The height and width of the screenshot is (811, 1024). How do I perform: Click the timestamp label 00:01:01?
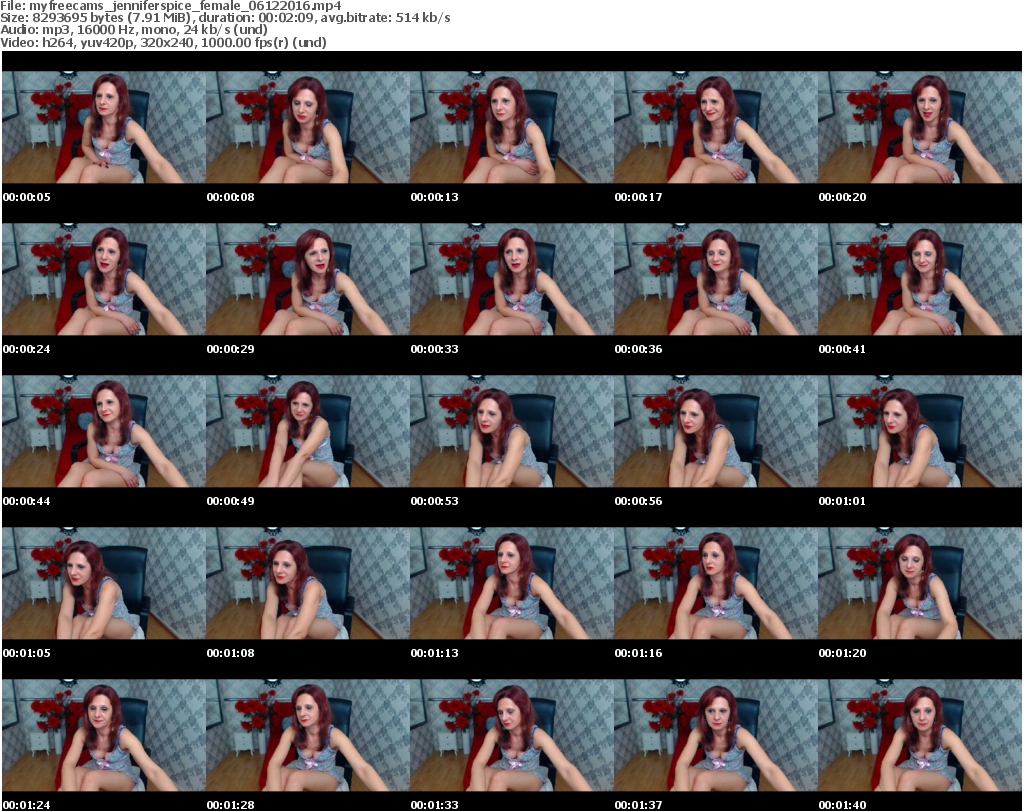click(842, 501)
